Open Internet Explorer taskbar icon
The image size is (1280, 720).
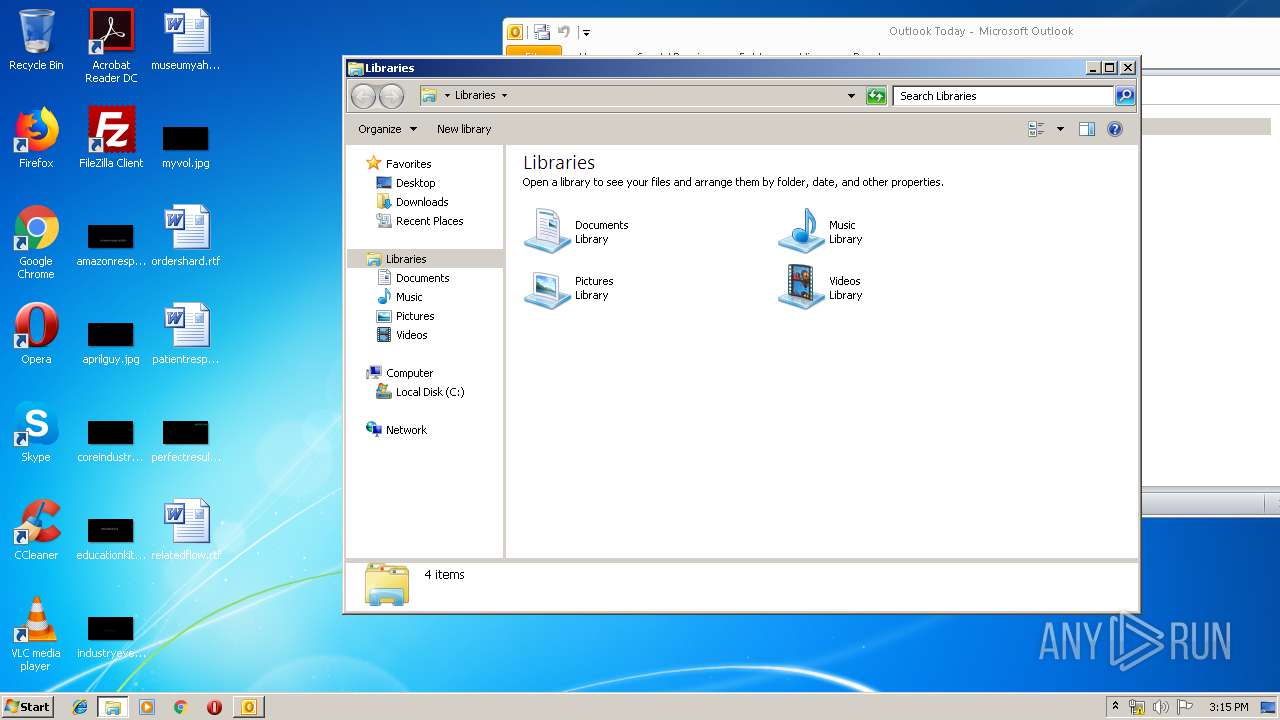[x=80, y=707]
